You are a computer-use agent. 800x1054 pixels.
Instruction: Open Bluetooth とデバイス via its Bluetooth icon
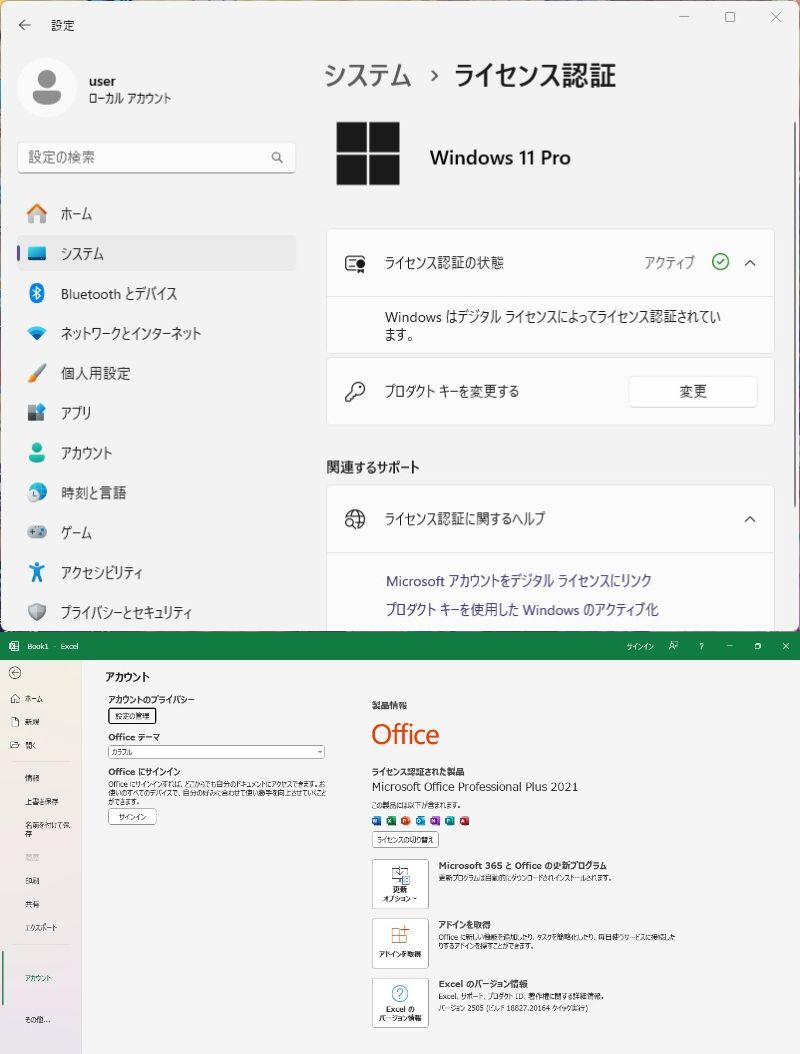pos(37,293)
